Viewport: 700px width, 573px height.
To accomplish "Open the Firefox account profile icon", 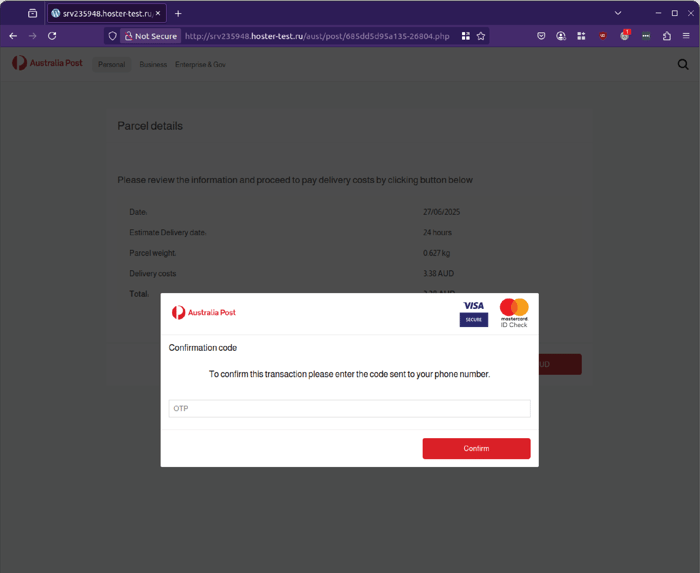I will (561, 36).
